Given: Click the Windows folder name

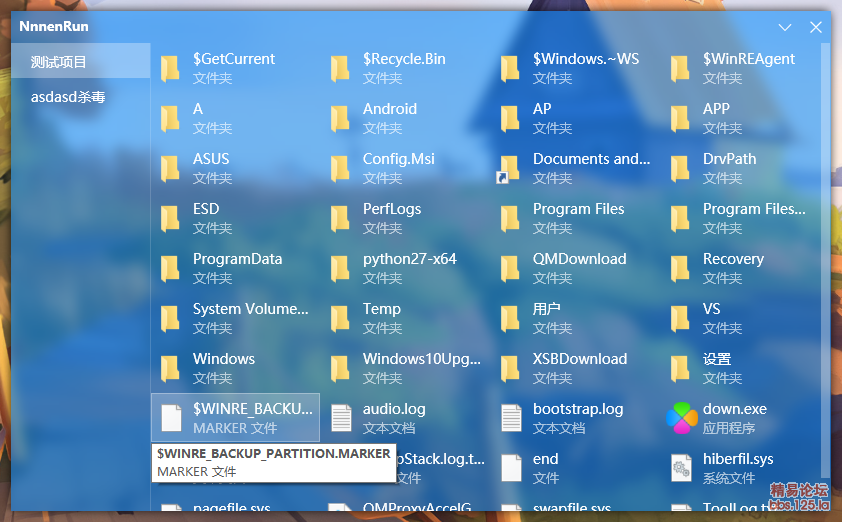Looking at the screenshot, I should coord(224,359).
